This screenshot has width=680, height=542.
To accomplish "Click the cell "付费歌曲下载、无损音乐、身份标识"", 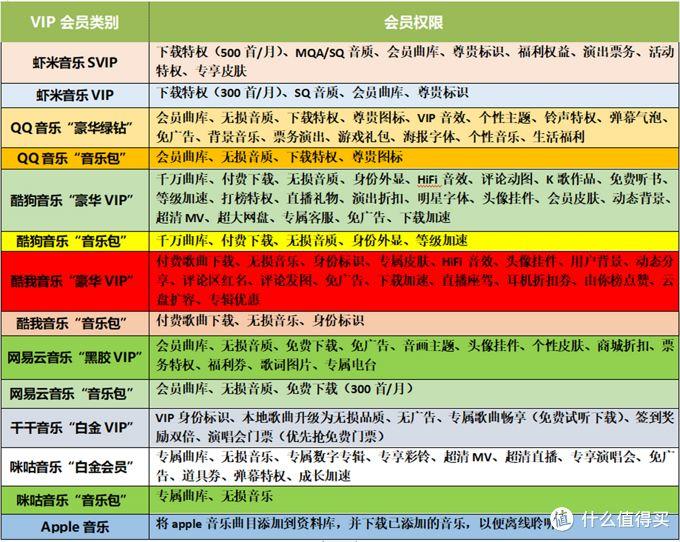I will (x=414, y=323).
